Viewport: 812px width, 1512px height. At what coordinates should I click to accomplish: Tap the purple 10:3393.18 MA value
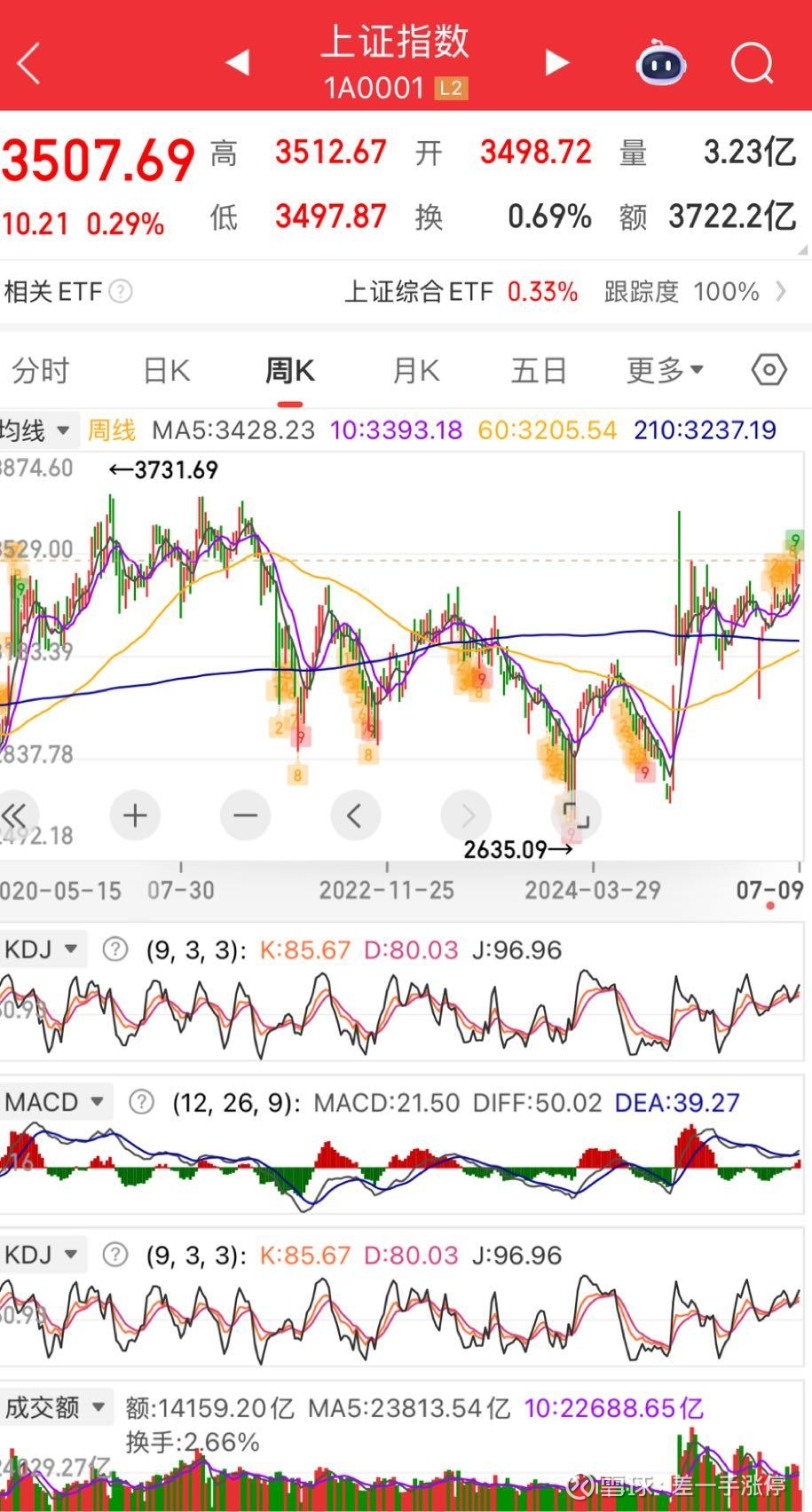[397, 431]
